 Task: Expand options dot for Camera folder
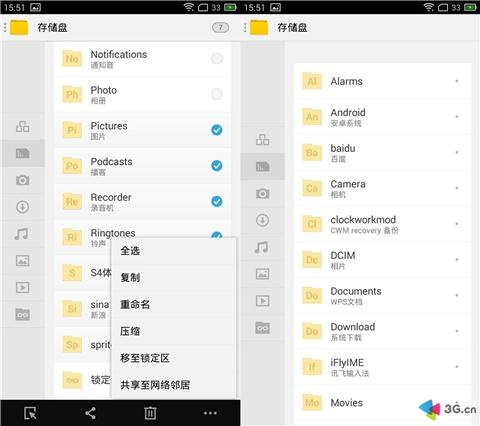[x=457, y=188]
